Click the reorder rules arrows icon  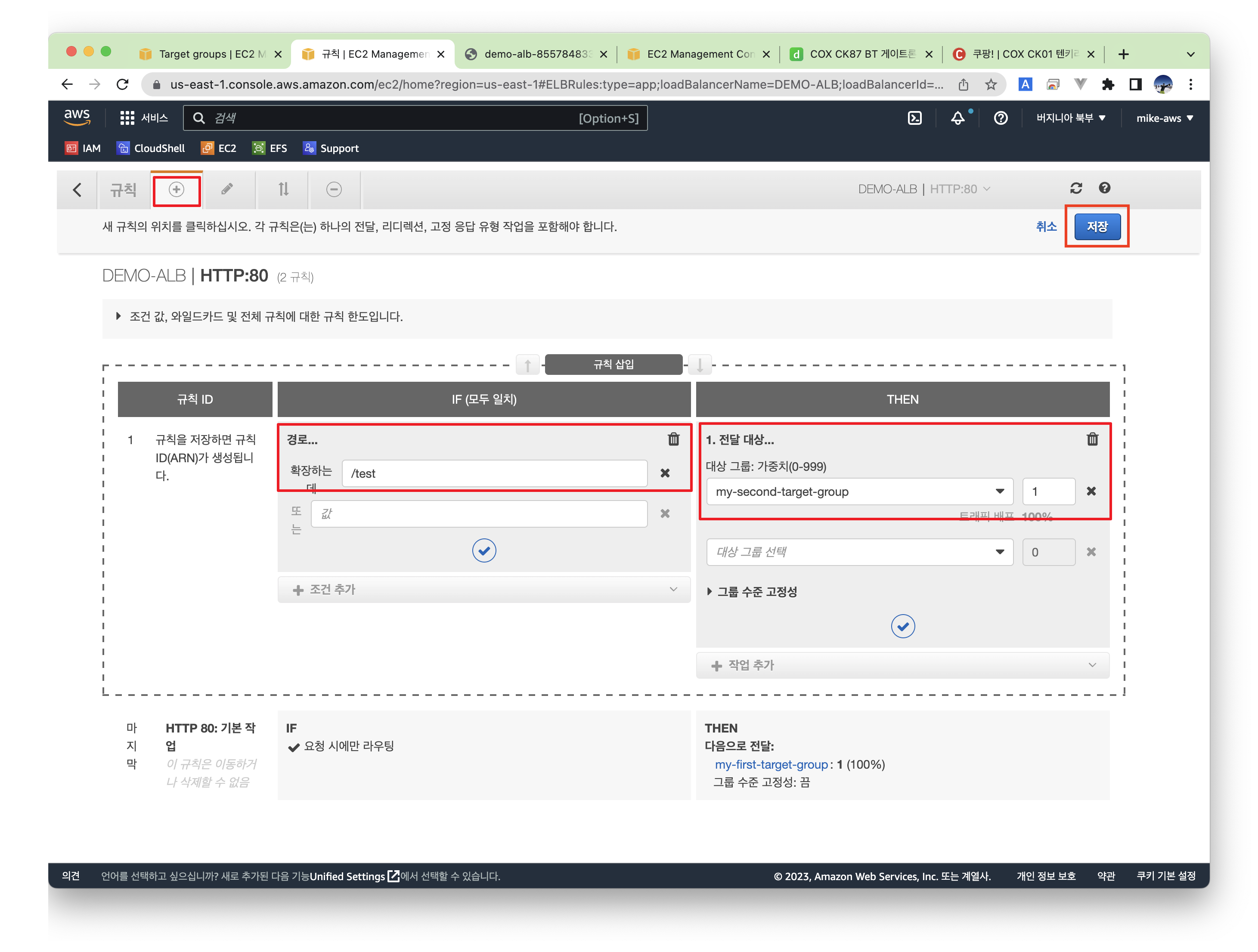tap(283, 189)
